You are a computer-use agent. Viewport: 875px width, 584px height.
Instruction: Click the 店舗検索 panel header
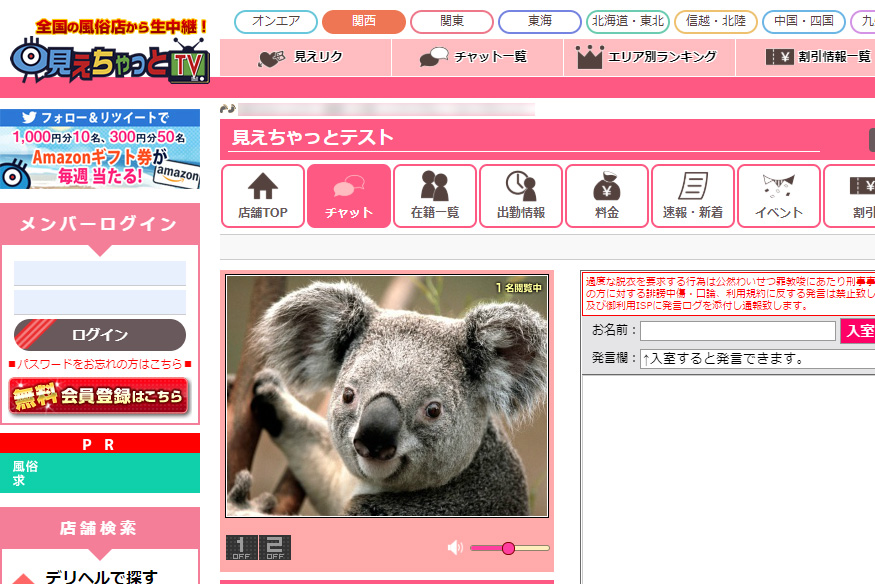coord(99,528)
